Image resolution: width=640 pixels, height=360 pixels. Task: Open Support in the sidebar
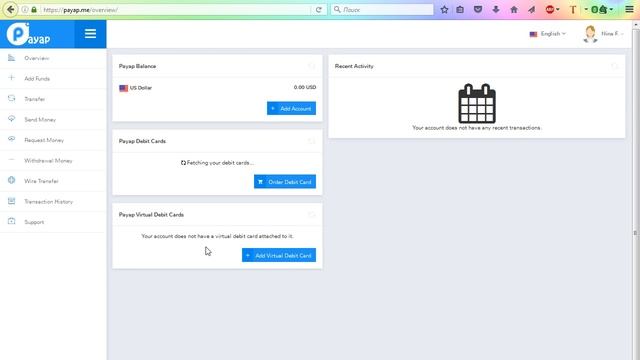click(x=53, y=222)
